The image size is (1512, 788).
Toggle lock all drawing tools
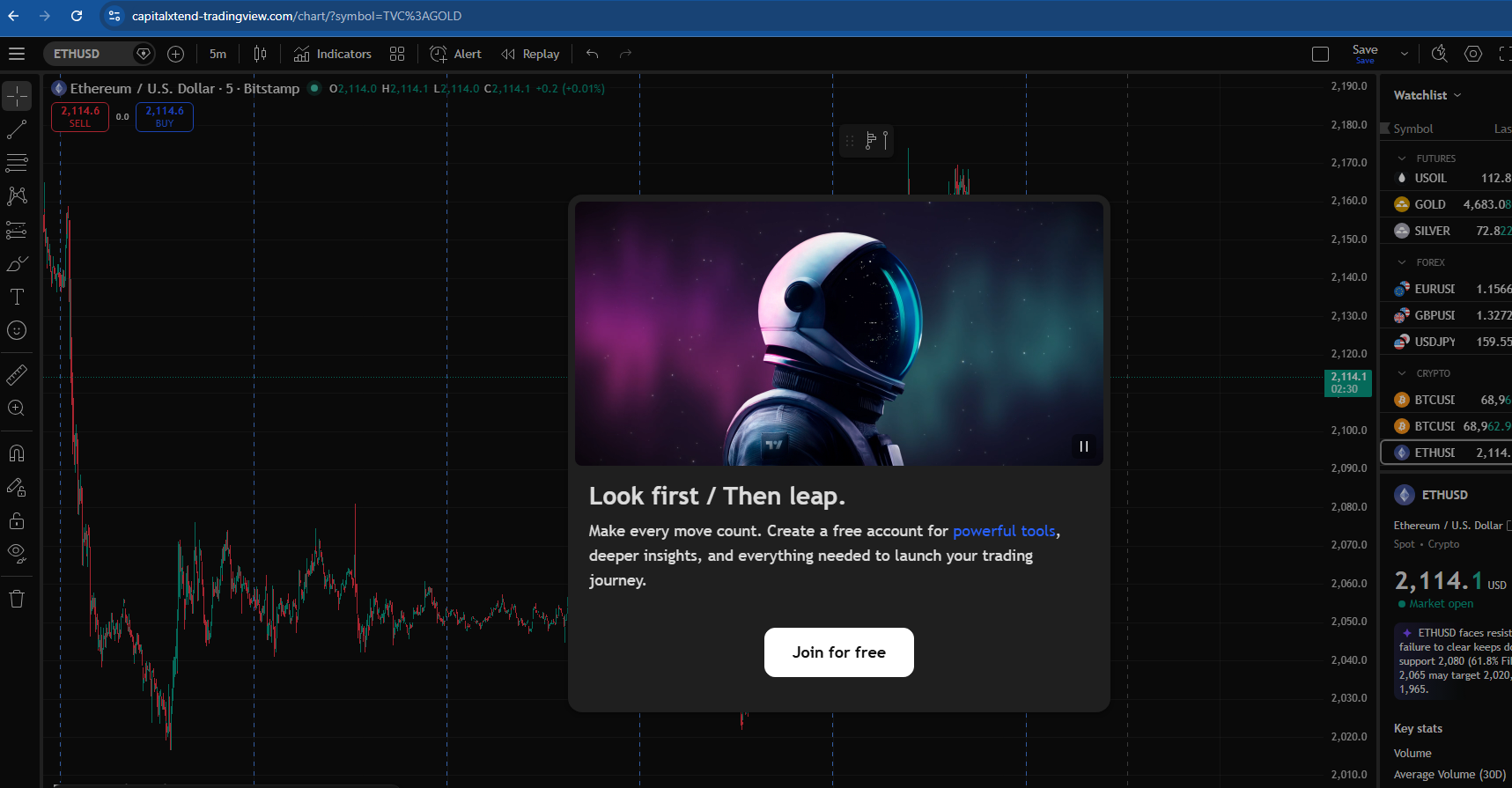pyautogui.click(x=17, y=520)
